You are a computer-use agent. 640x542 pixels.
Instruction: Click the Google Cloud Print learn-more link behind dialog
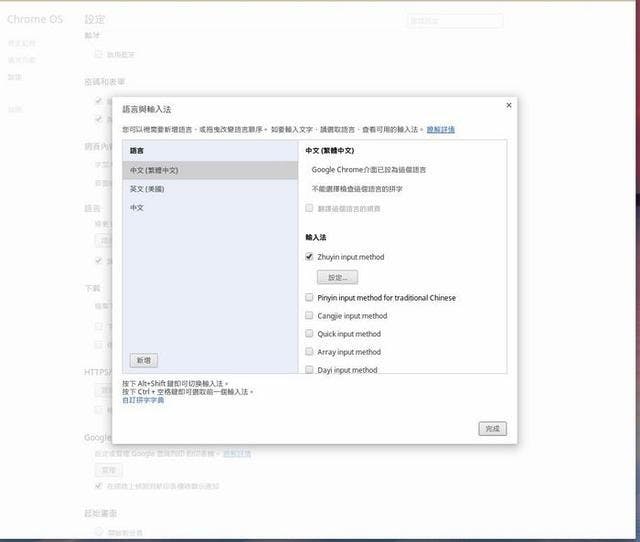[x=237, y=453]
